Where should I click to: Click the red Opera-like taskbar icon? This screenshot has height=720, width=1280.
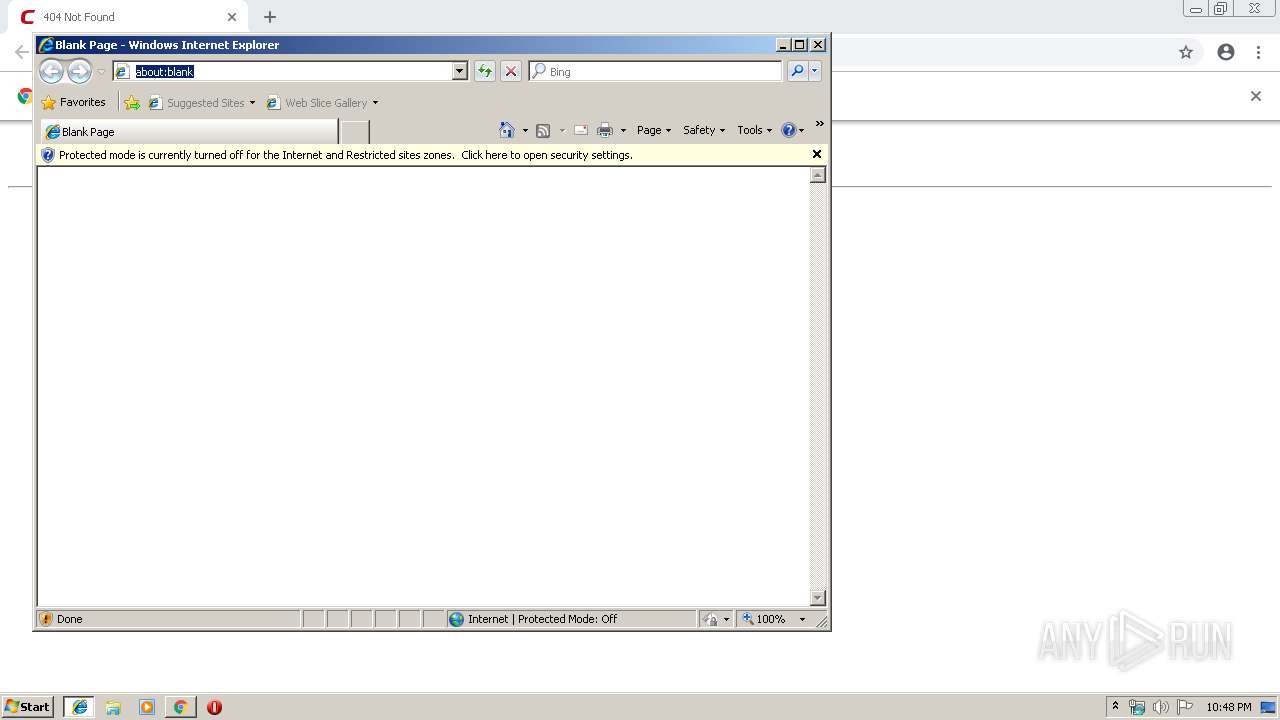214,707
